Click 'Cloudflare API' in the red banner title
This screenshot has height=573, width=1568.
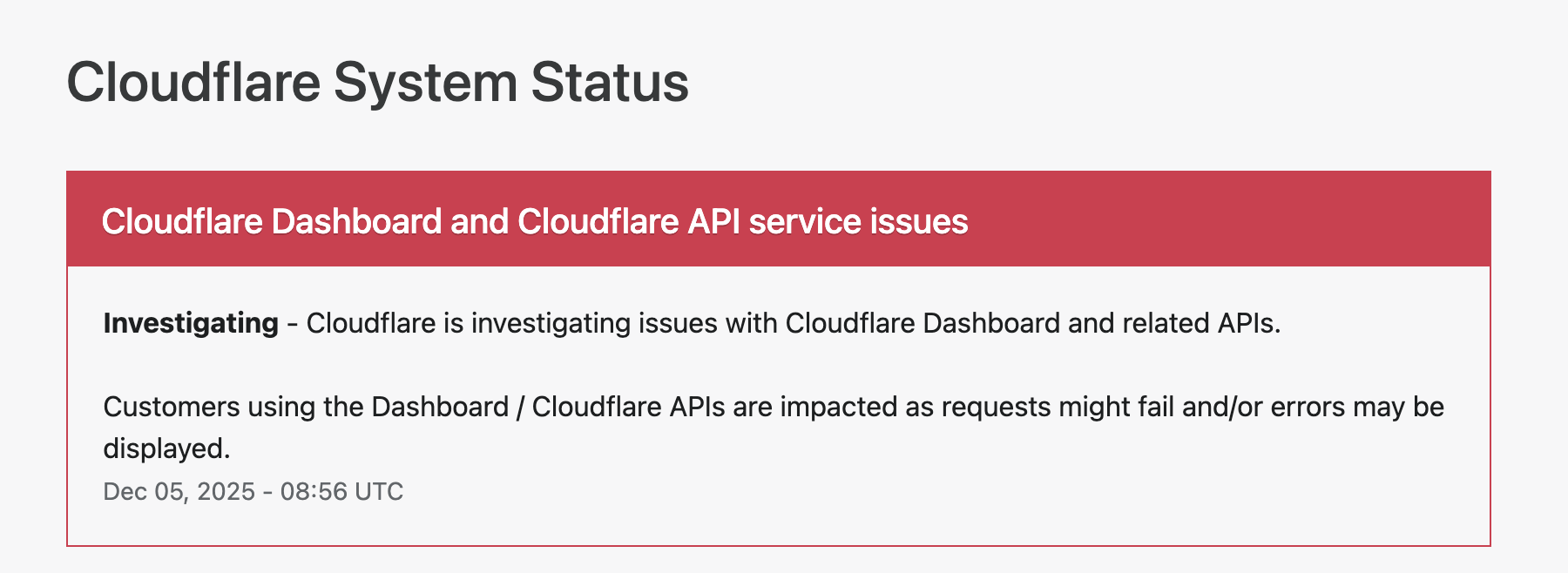point(629,221)
